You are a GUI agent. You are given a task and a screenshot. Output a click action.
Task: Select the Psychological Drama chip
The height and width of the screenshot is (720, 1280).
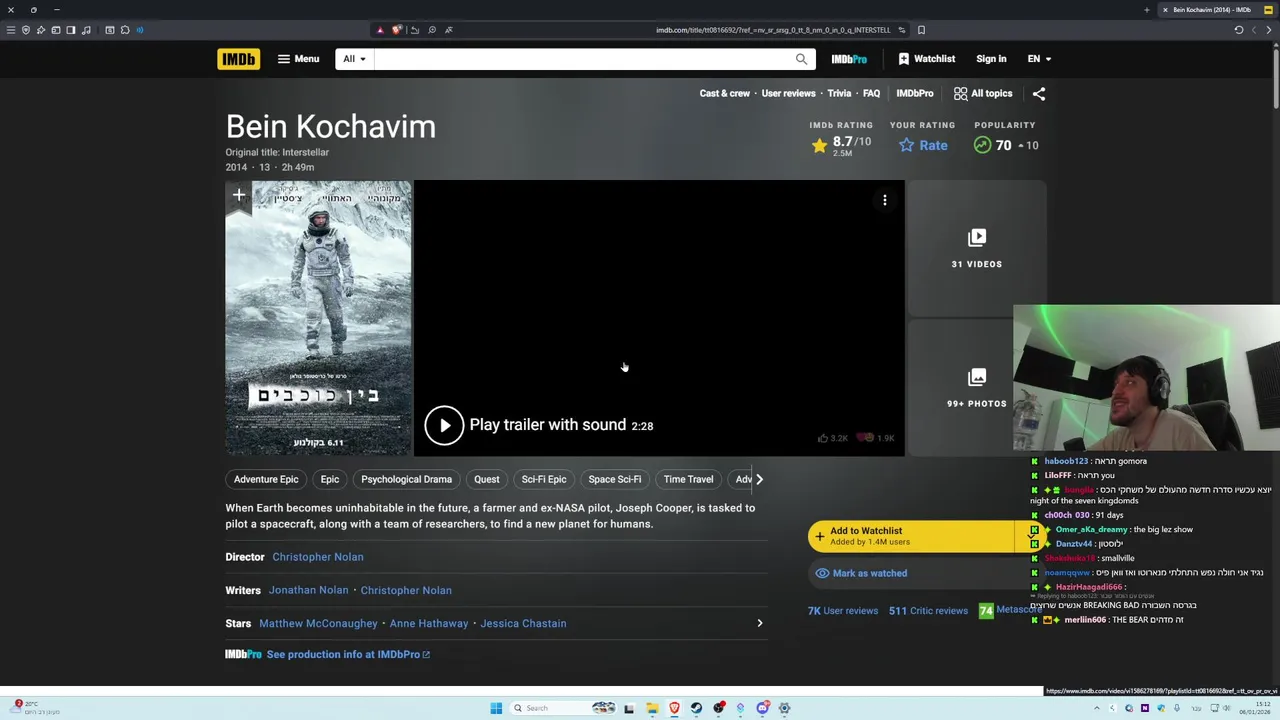click(x=406, y=479)
